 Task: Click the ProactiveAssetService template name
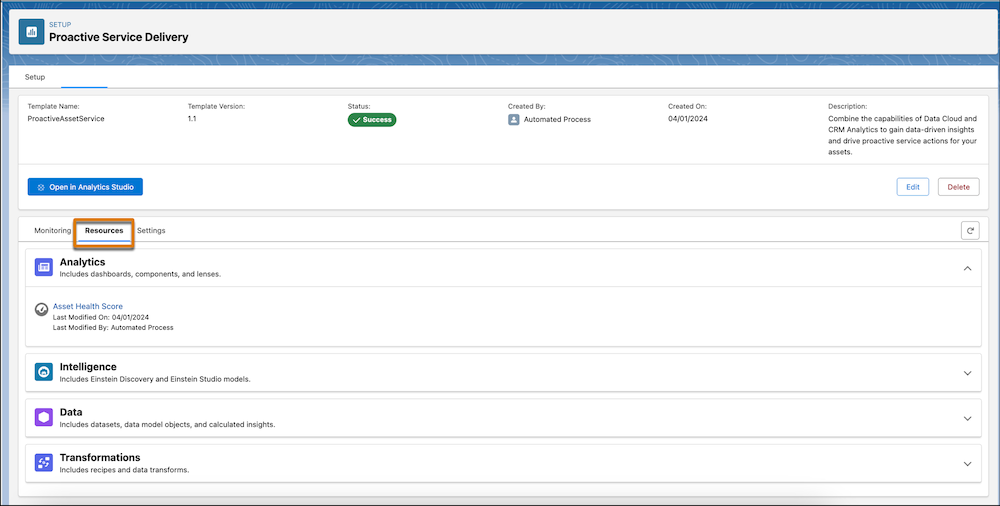point(66,119)
